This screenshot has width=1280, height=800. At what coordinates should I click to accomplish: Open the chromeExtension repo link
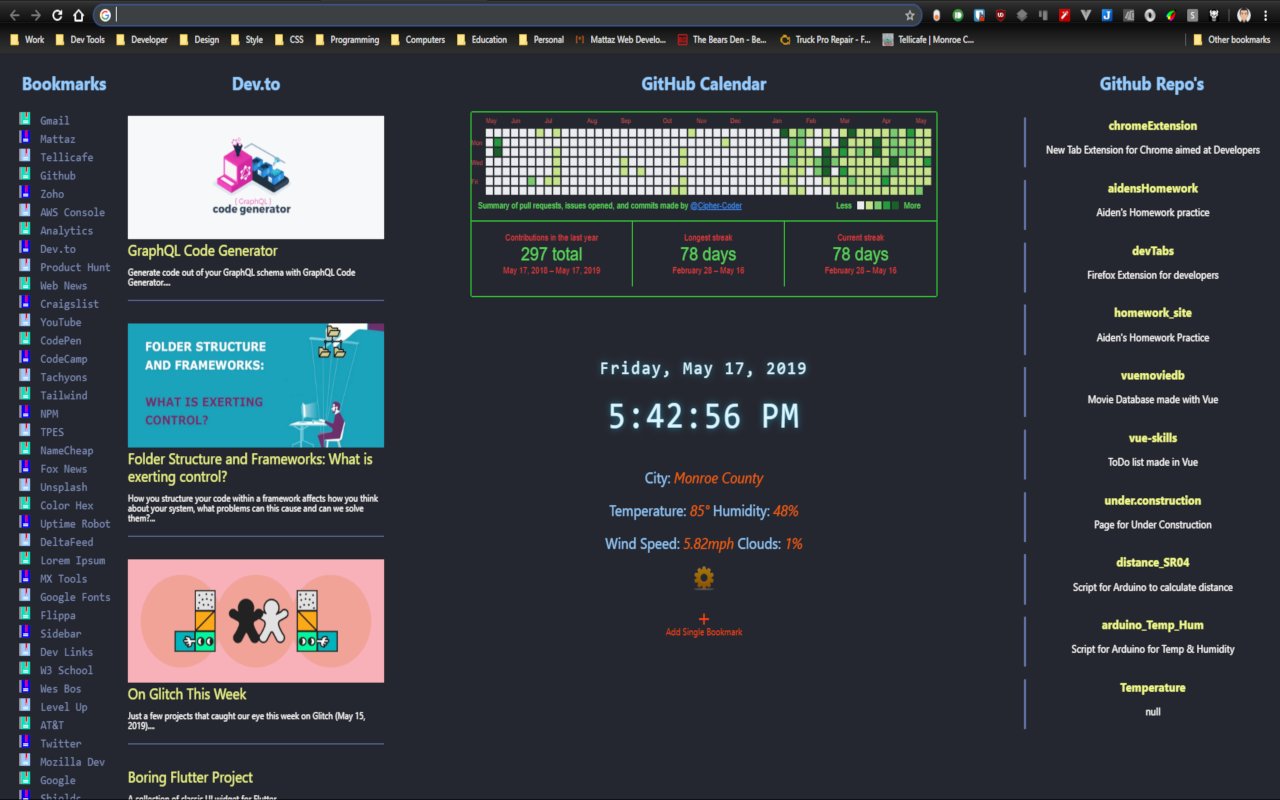[1153, 126]
